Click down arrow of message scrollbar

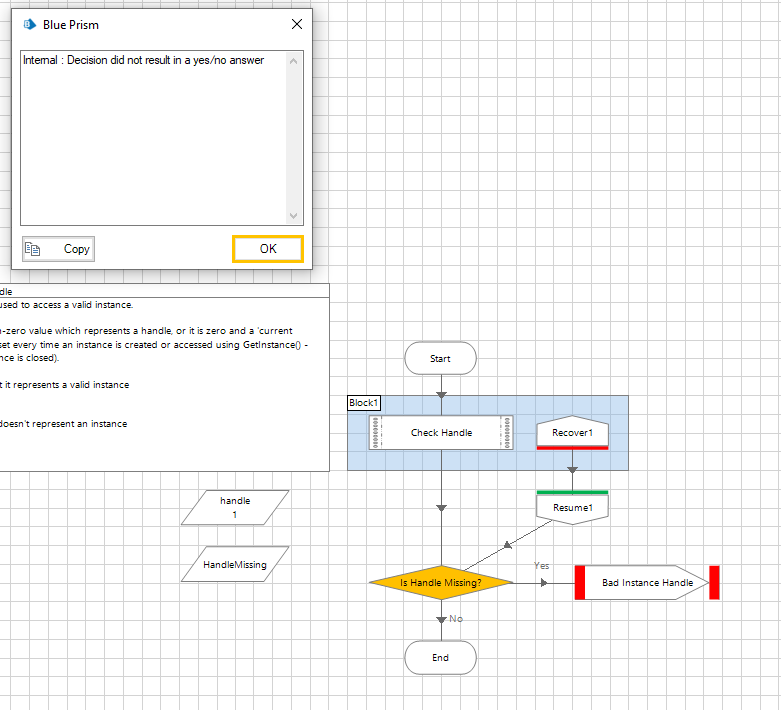(293, 215)
